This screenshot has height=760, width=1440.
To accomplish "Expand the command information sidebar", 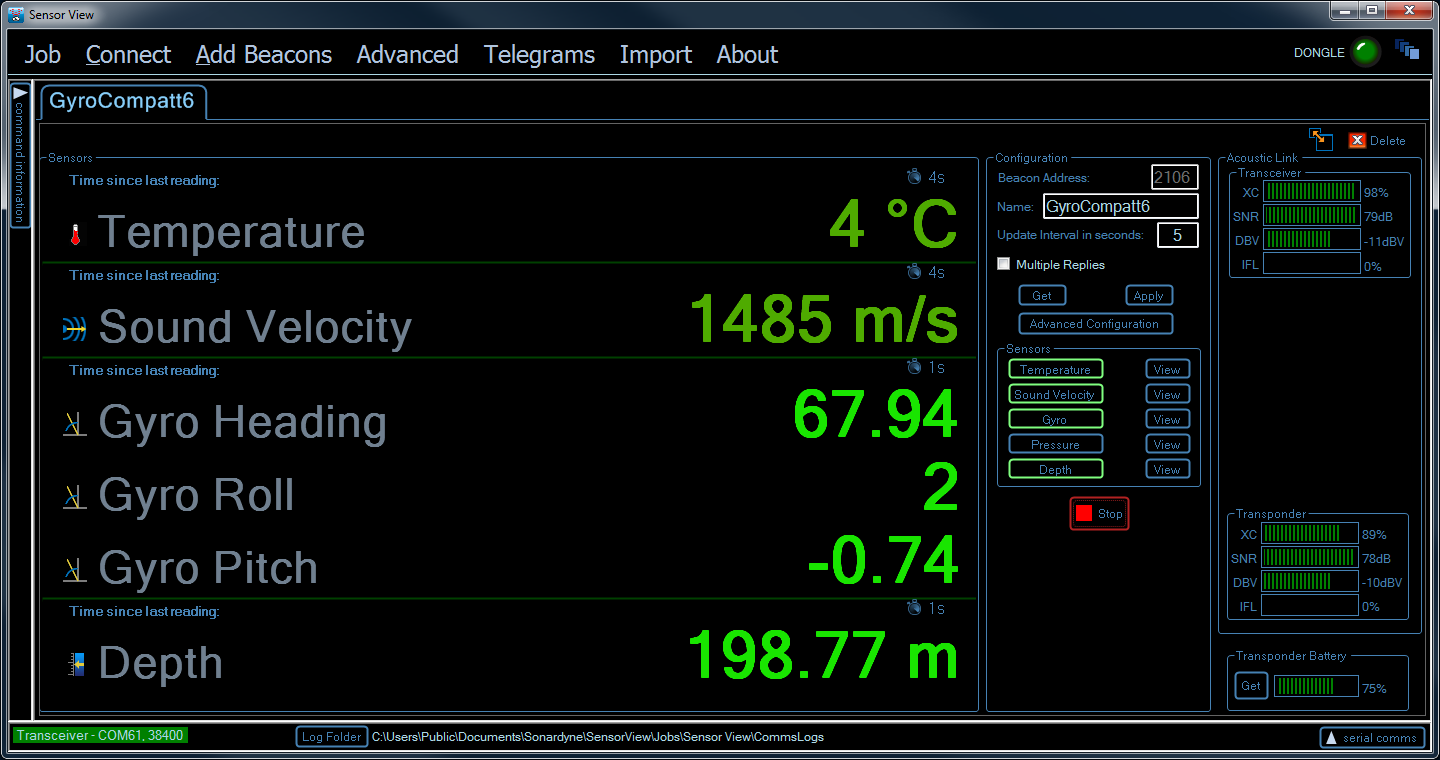I will click(19, 94).
